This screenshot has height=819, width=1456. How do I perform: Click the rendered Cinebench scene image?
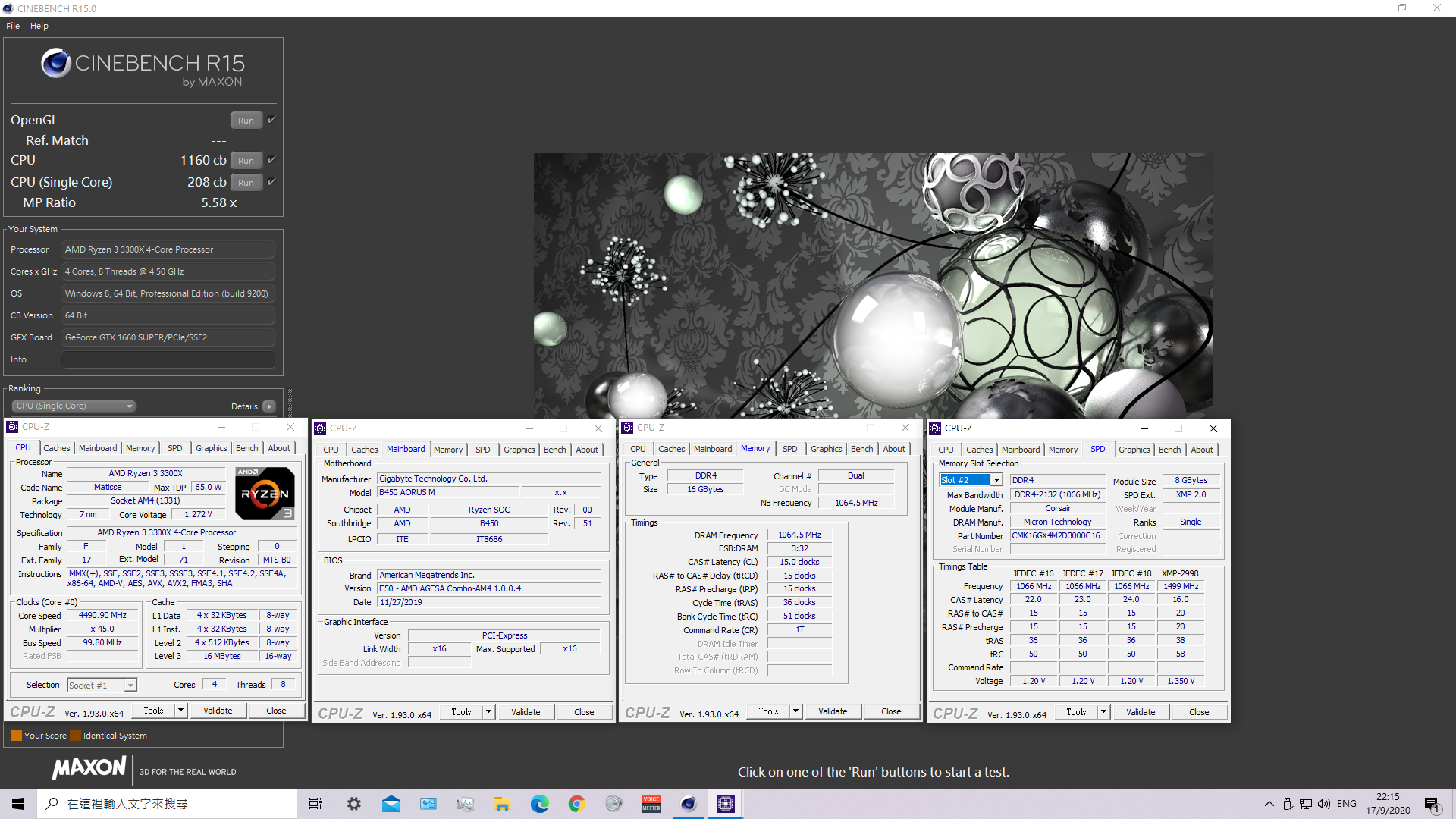pyautogui.click(x=873, y=286)
